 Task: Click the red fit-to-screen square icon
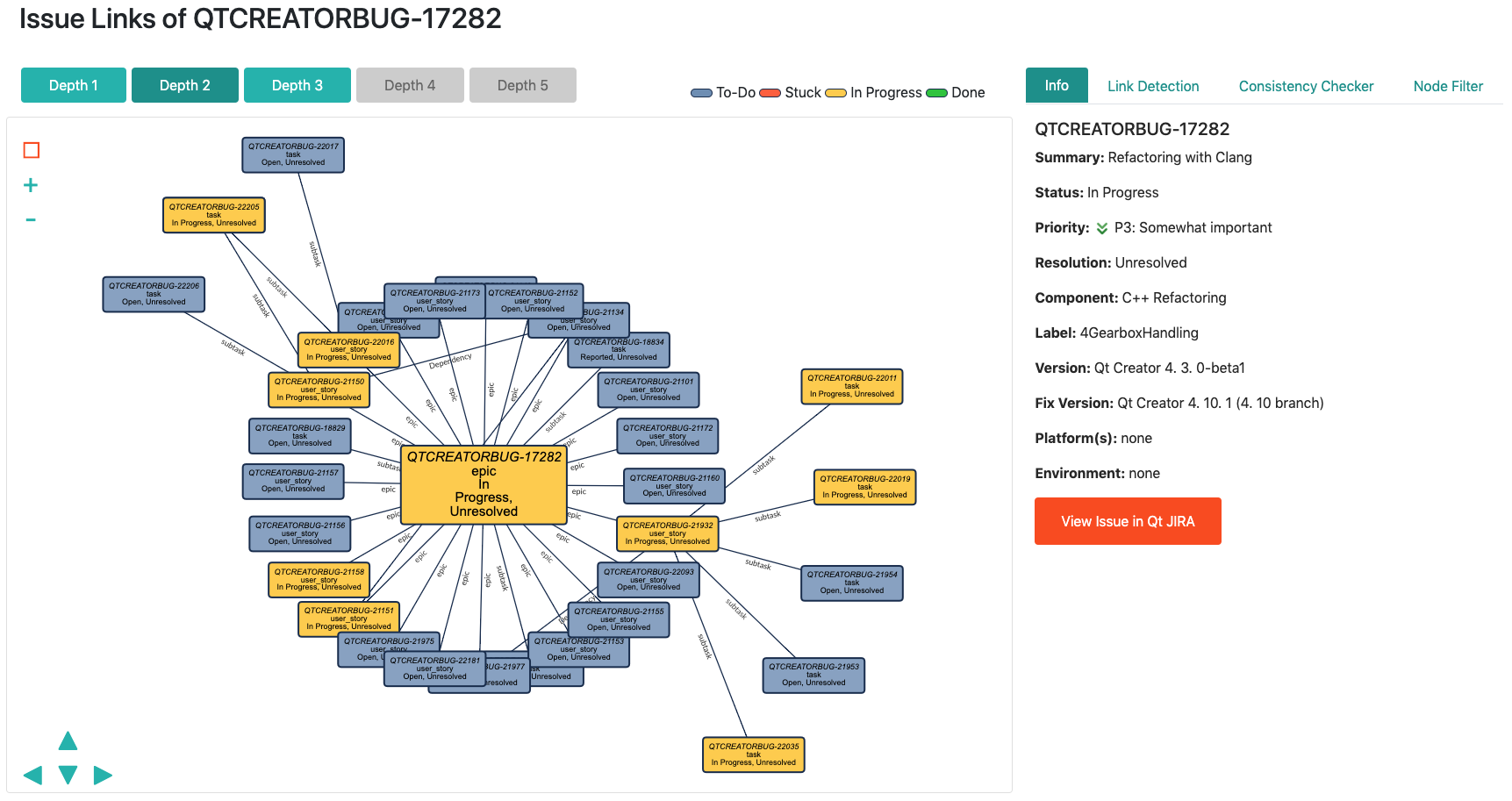coord(32,150)
